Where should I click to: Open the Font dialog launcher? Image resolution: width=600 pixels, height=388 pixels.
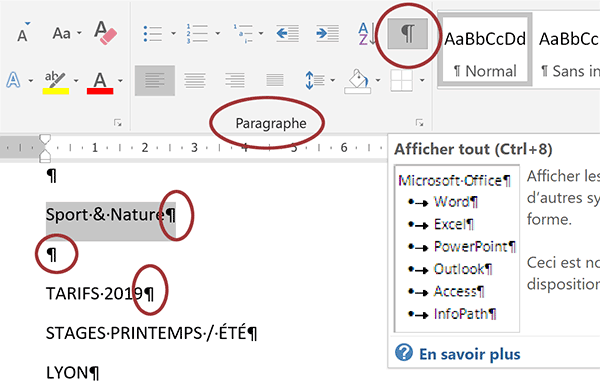pyautogui.click(x=117, y=123)
